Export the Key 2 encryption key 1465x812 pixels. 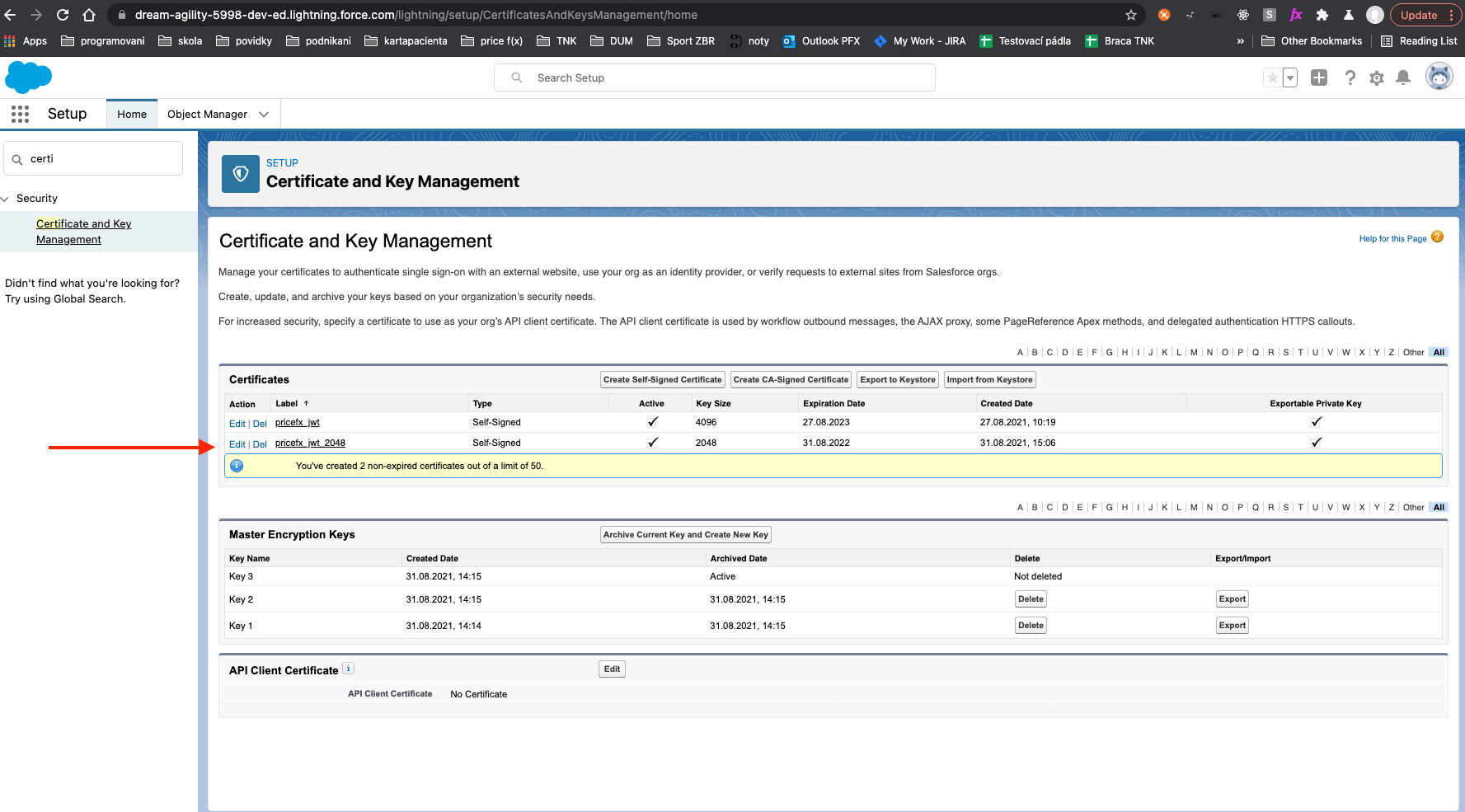pyautogui.click(x=1232, y=599)
